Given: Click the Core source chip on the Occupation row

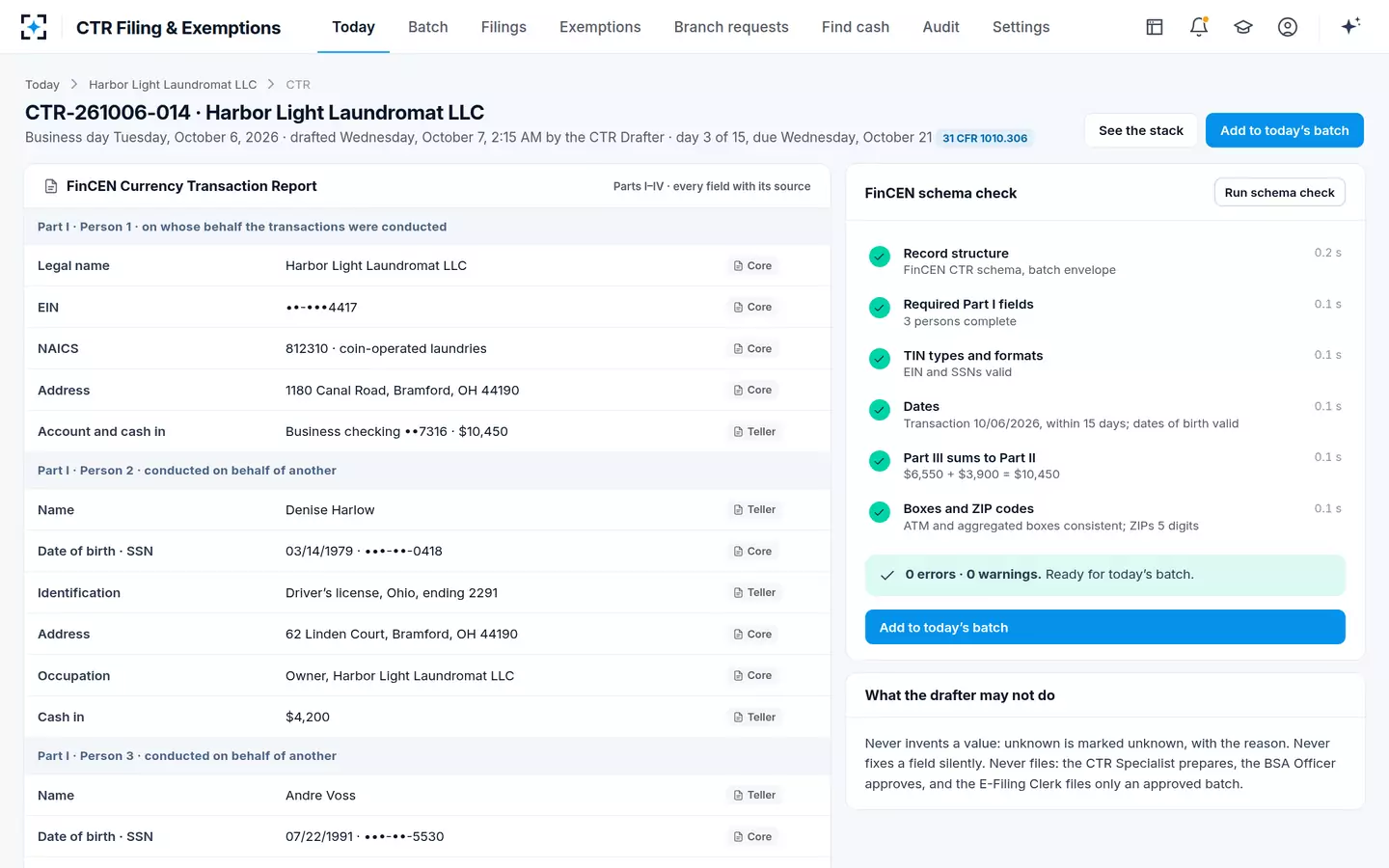Looking at the screenshot, I should tap(752, 675).
